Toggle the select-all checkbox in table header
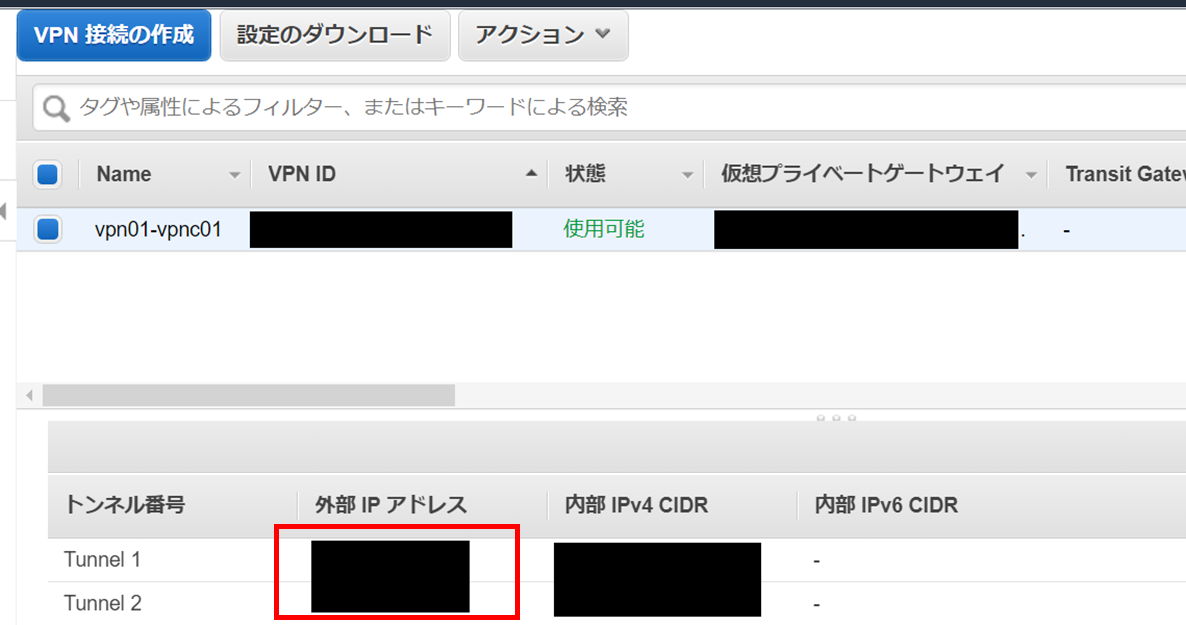The height and width of the screenshot is (625, 1186). coord(47,175)
